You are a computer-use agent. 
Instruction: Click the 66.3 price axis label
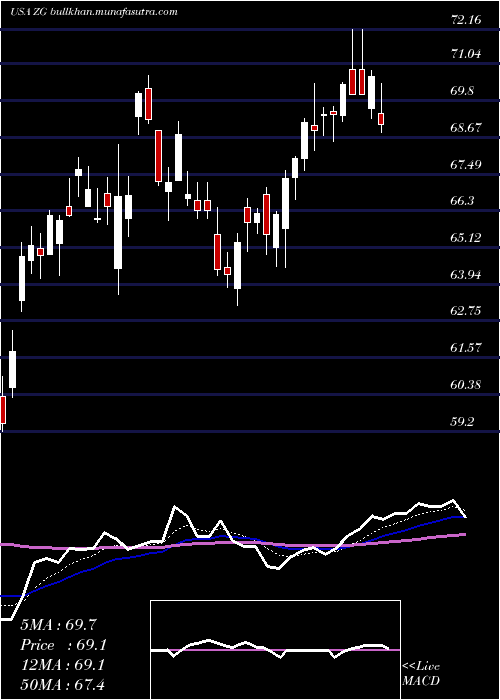click(464, 201)
